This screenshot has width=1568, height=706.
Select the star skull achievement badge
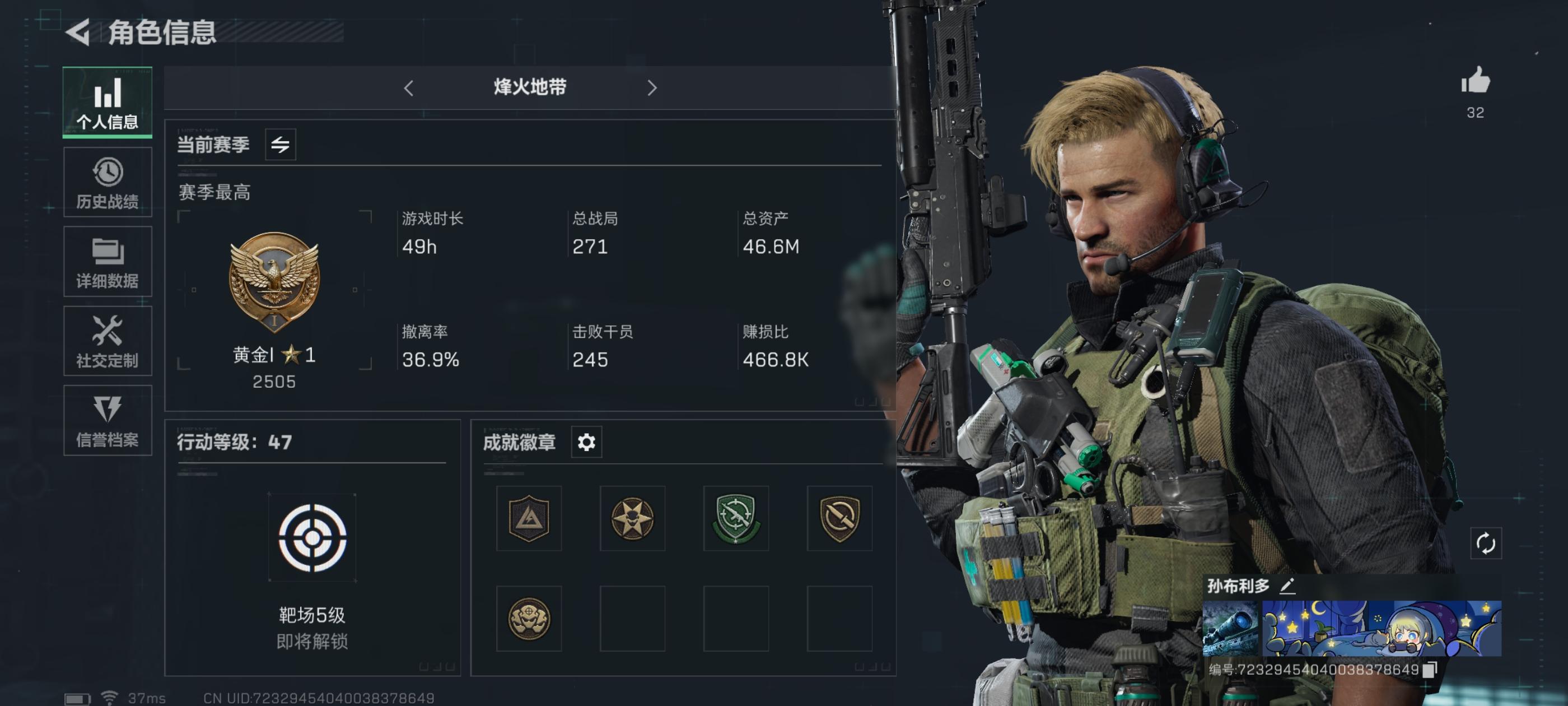click(x=632, y=518)
